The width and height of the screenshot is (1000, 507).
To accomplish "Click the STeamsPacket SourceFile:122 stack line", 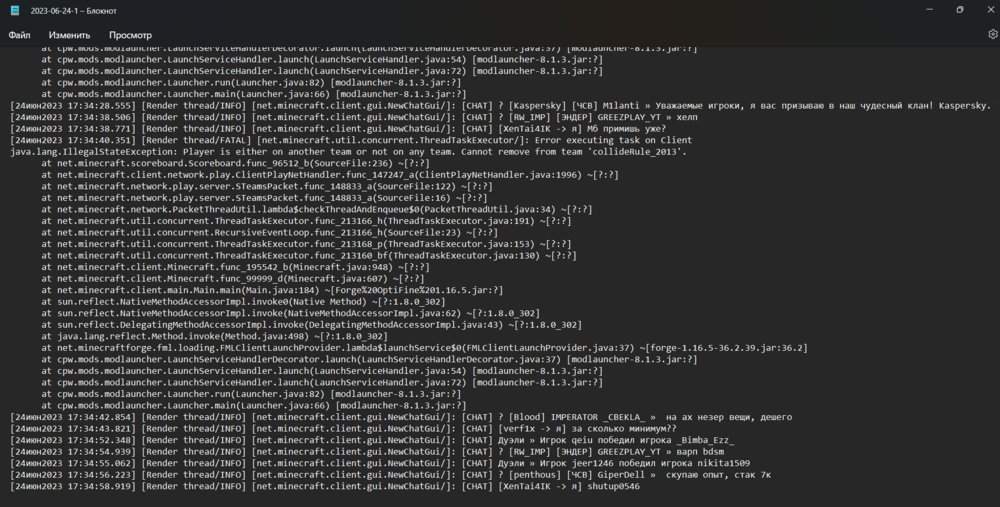I will point(267,186).
